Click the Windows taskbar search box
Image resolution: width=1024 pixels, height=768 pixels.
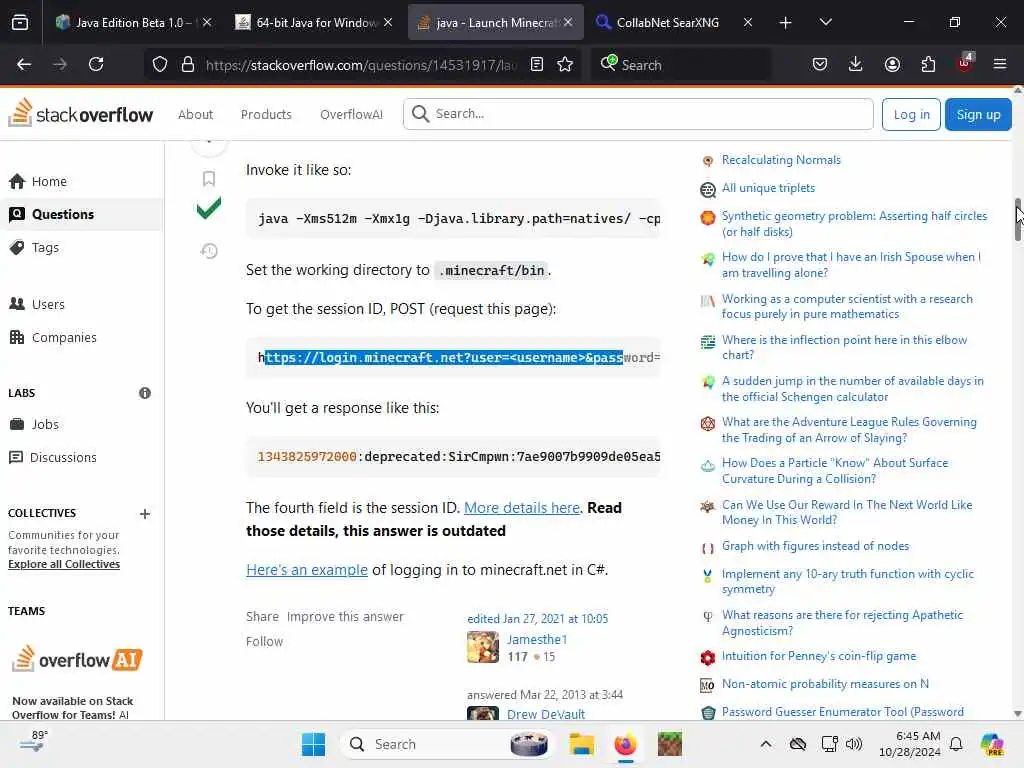[447, 744]
